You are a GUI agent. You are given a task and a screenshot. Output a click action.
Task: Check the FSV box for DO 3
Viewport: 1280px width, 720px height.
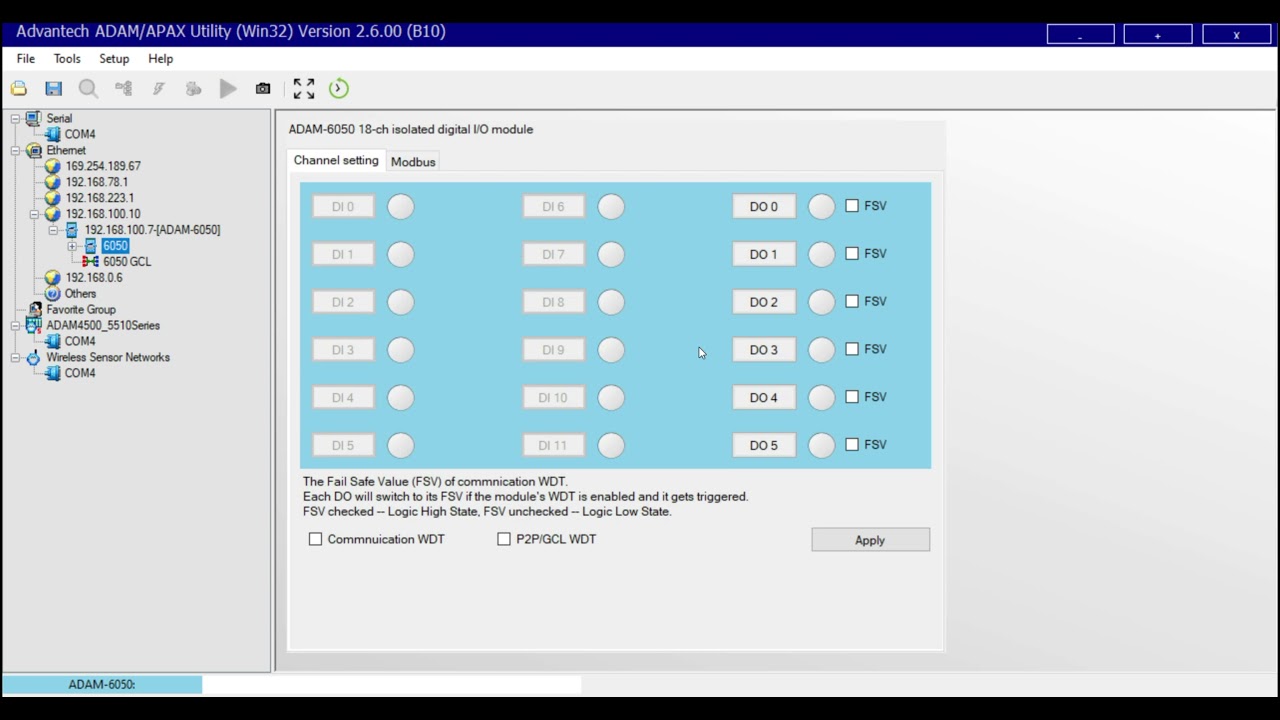852,349
